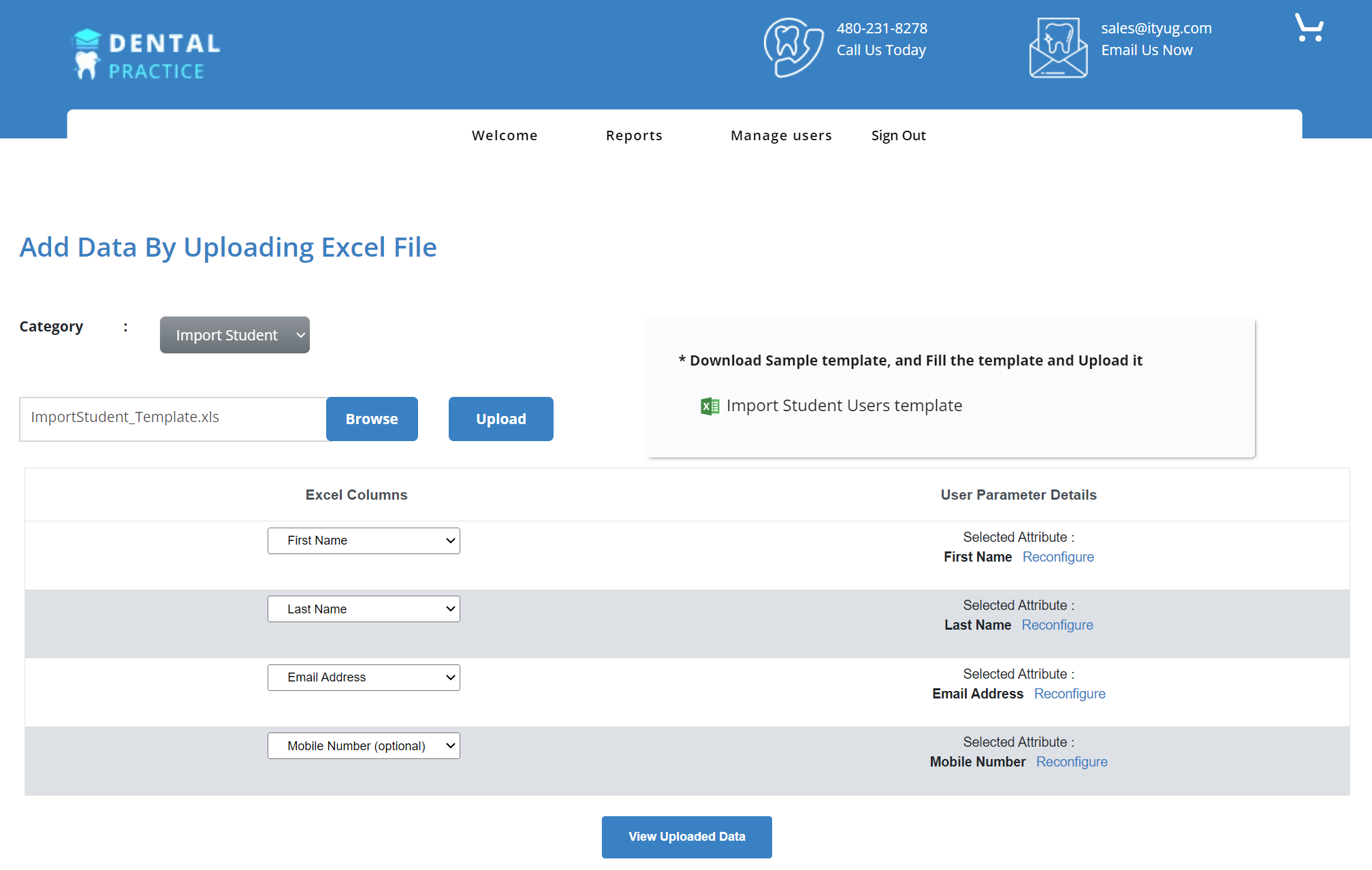Expand the Last Name column dropdown

(x=364, y=609)
